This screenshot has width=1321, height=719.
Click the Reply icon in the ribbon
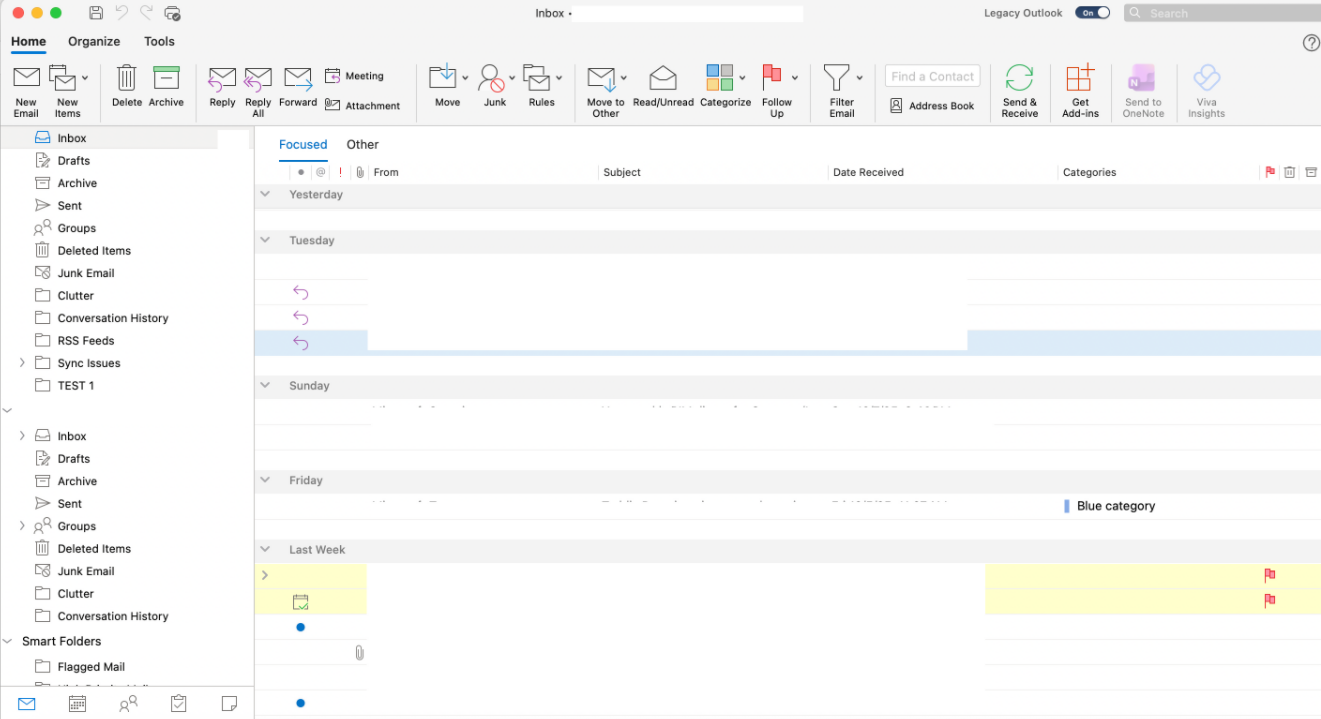[222, 79]
